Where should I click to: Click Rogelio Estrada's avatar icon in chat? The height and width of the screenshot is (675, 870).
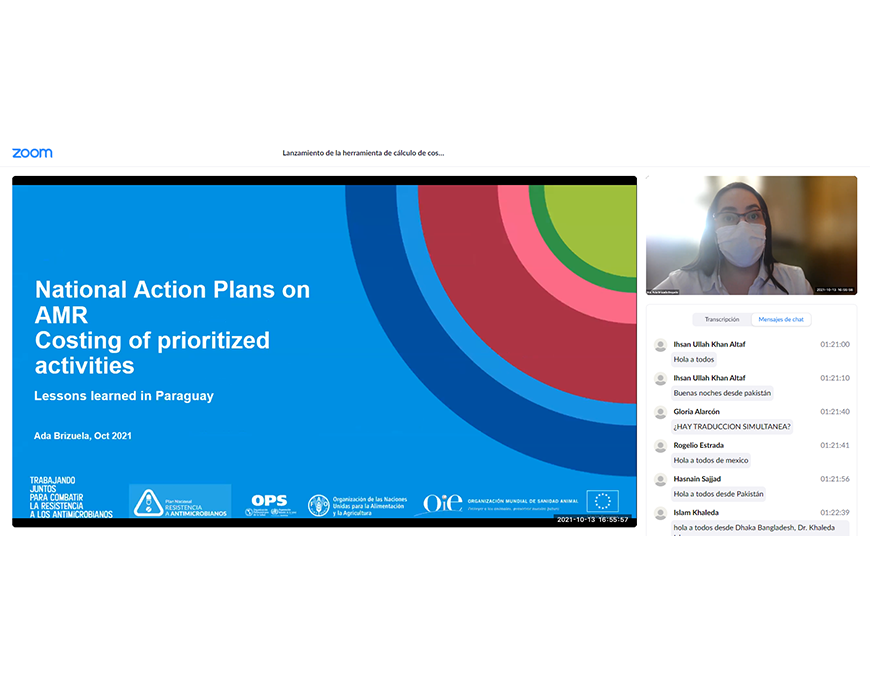[x=660, y=446]
